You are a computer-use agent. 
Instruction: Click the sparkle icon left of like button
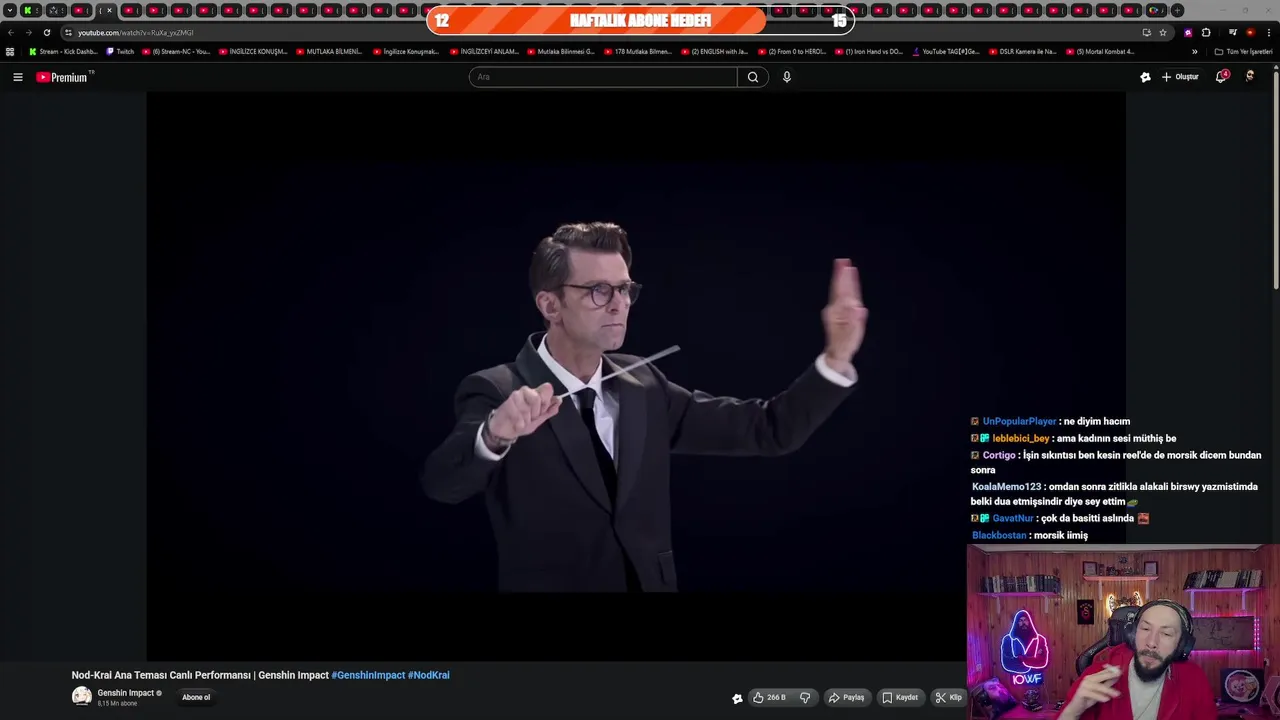pos(737,698)
